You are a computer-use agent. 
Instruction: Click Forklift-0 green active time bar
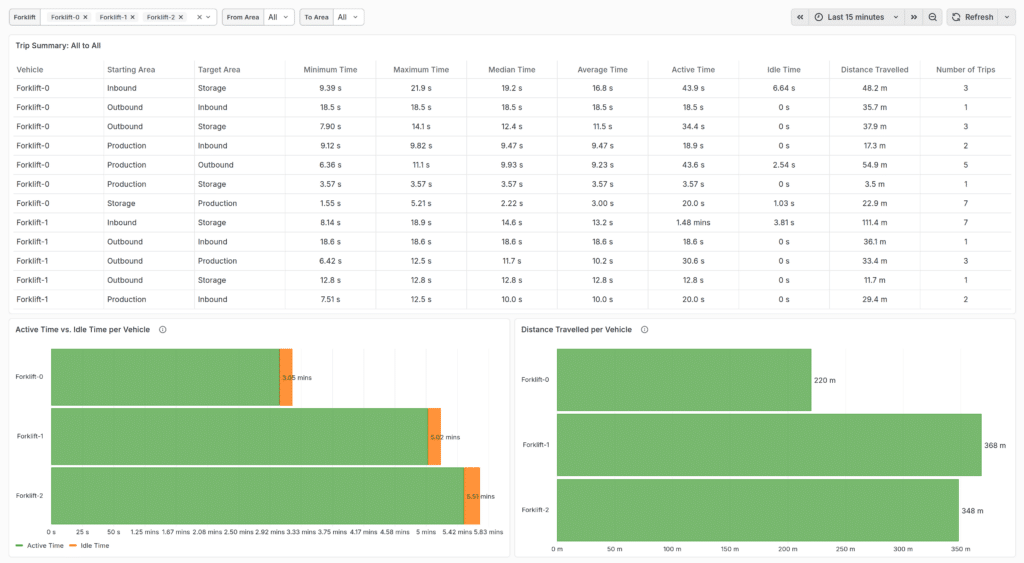[165, 377]
